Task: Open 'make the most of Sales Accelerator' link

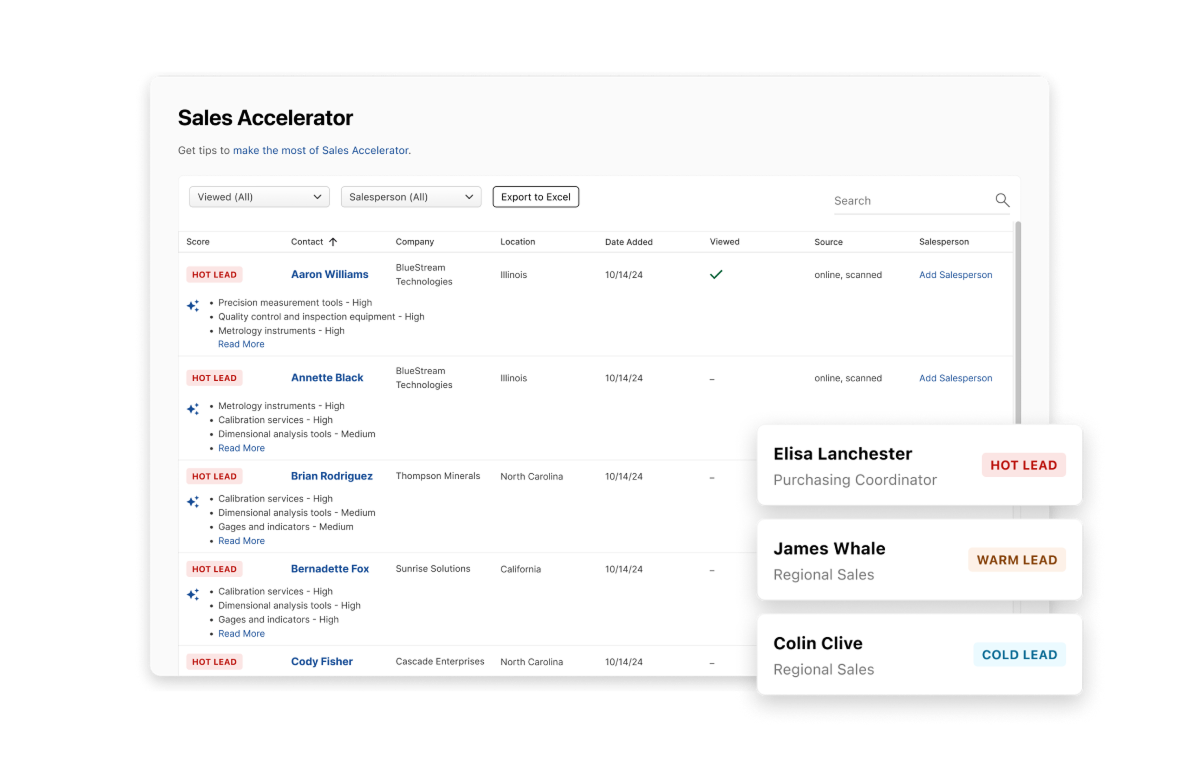Action: pyautogui.click(x=321, y=150)
